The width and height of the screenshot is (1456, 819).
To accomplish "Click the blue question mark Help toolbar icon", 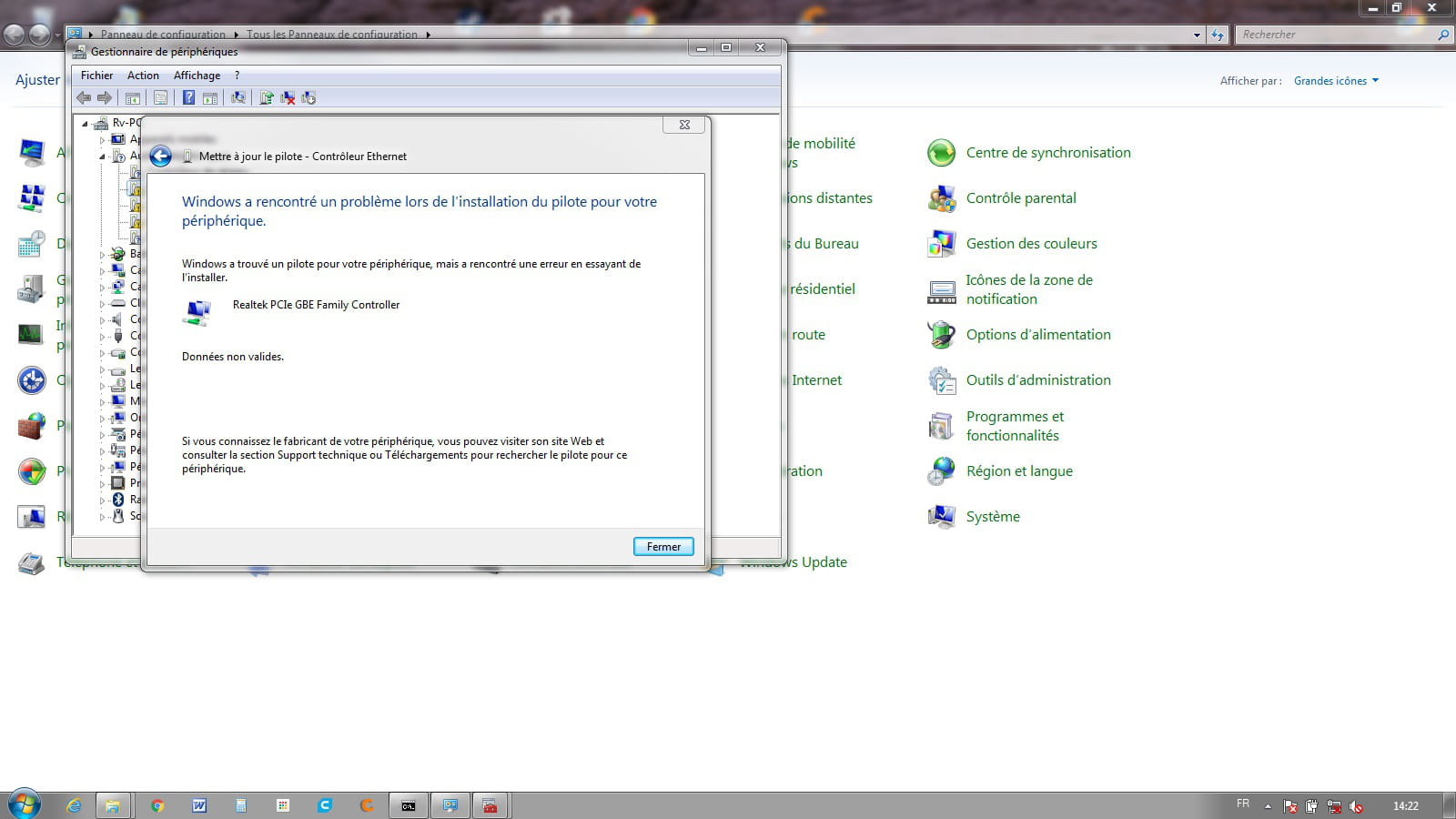I will (x=188, y=98).
